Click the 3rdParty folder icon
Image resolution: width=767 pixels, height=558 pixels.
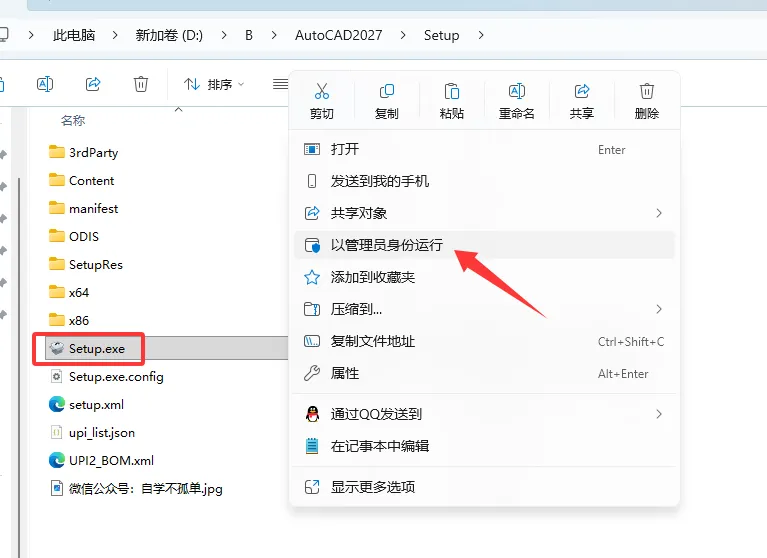(x=57, y=152)
